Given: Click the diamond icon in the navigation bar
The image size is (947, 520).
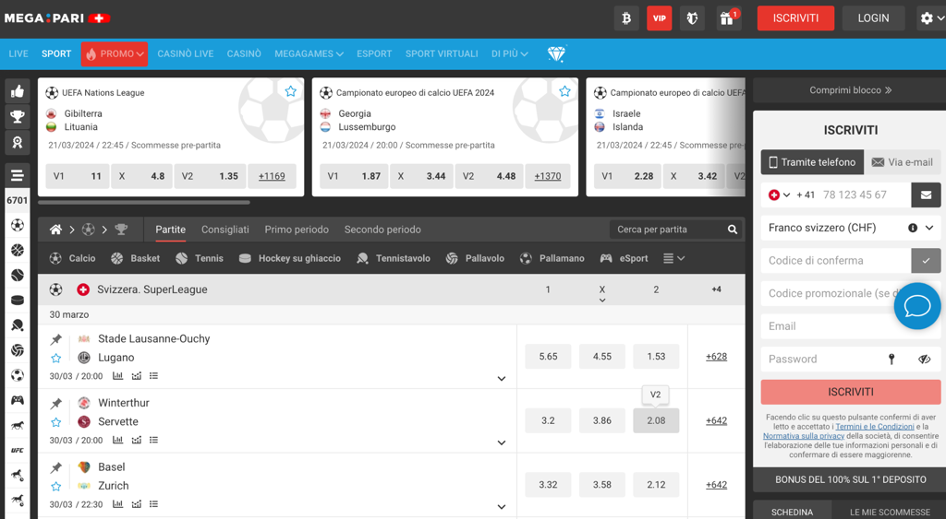Looking at the screenshot, I should [556, 54].
